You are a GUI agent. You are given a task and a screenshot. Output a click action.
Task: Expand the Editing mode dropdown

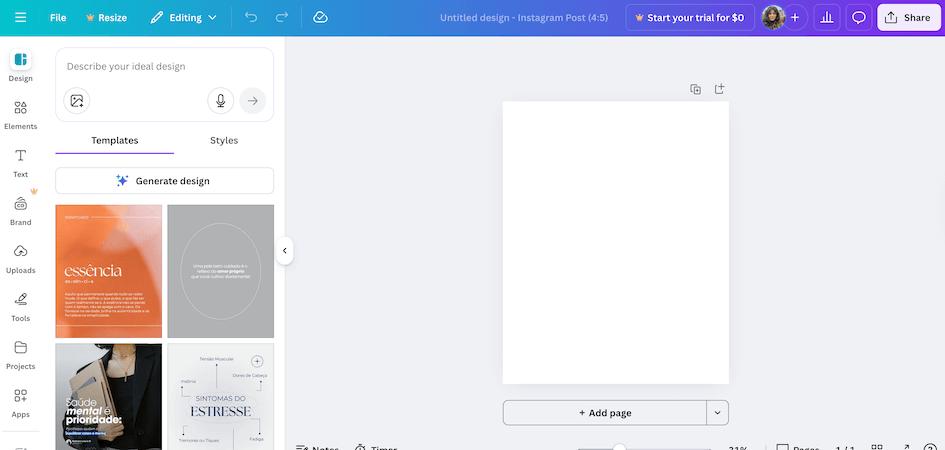(x=183, y=17)
